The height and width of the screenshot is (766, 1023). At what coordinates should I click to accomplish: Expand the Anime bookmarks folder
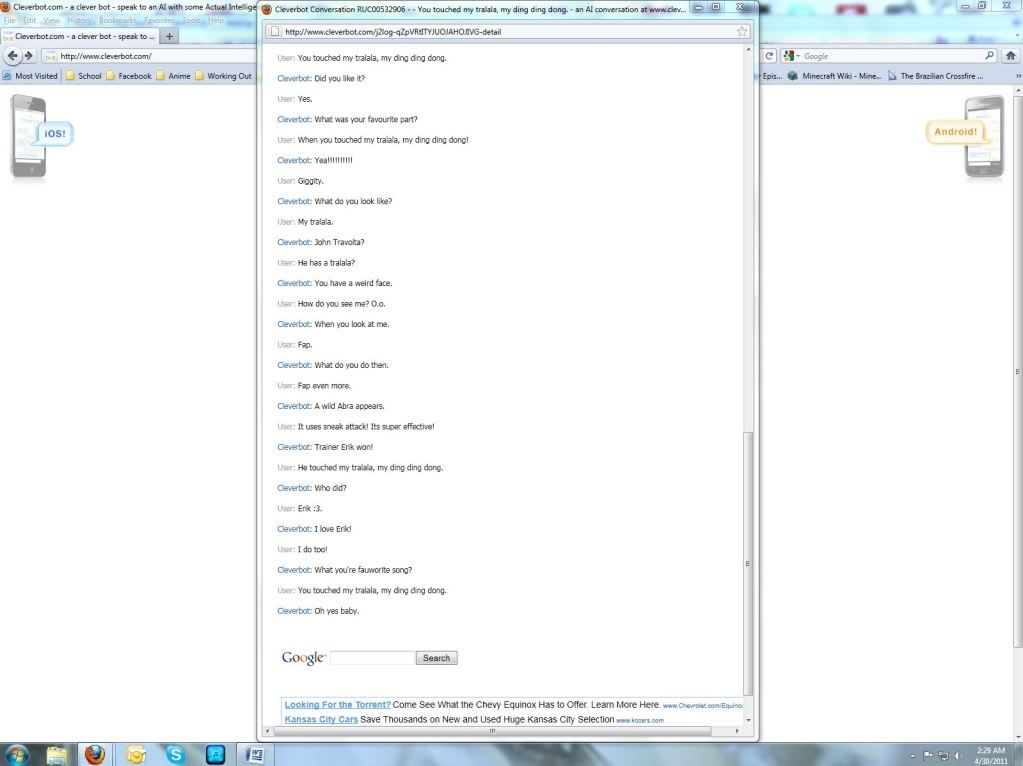pos(173,76)
